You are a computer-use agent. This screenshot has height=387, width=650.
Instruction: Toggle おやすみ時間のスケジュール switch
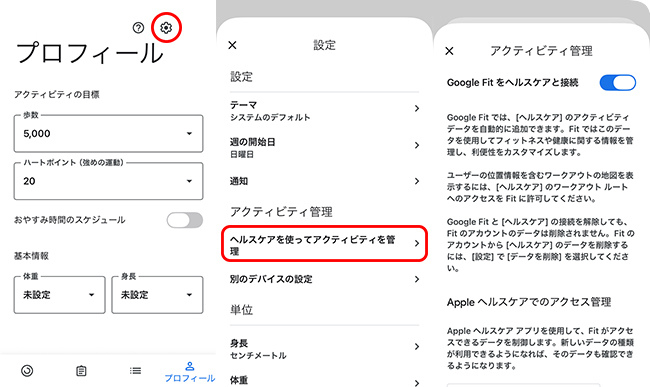pos(185,220)
